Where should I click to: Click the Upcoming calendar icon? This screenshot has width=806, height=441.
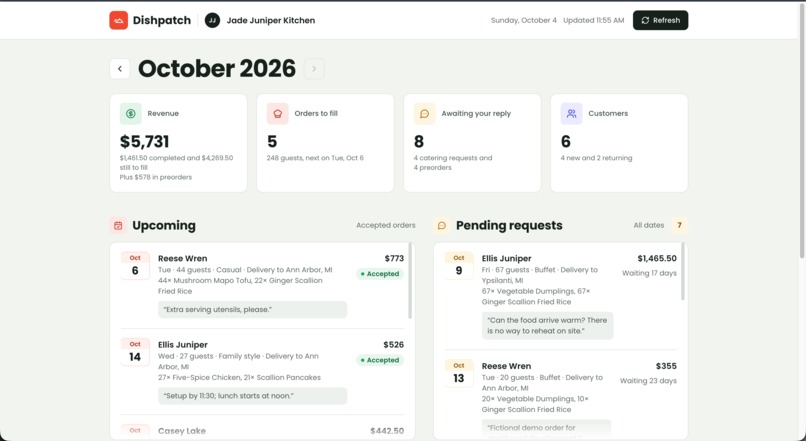[118, 226]
